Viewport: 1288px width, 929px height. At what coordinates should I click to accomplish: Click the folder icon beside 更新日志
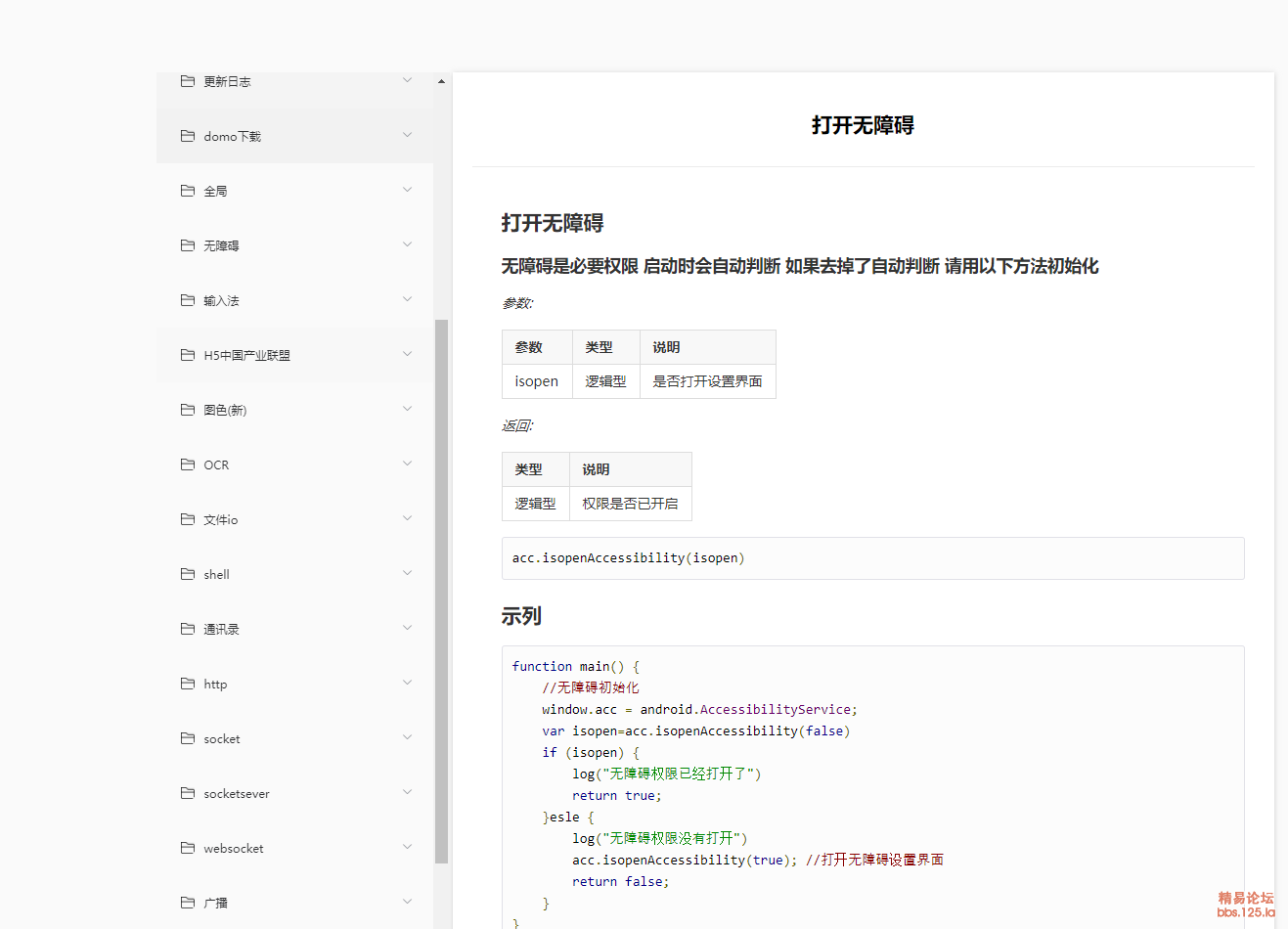188,81
